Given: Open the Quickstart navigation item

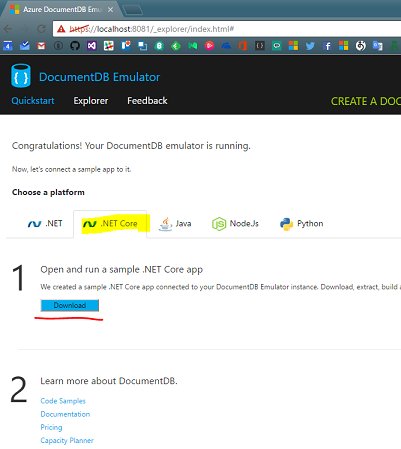Looking at the screenshot, I should pos(33,101).
